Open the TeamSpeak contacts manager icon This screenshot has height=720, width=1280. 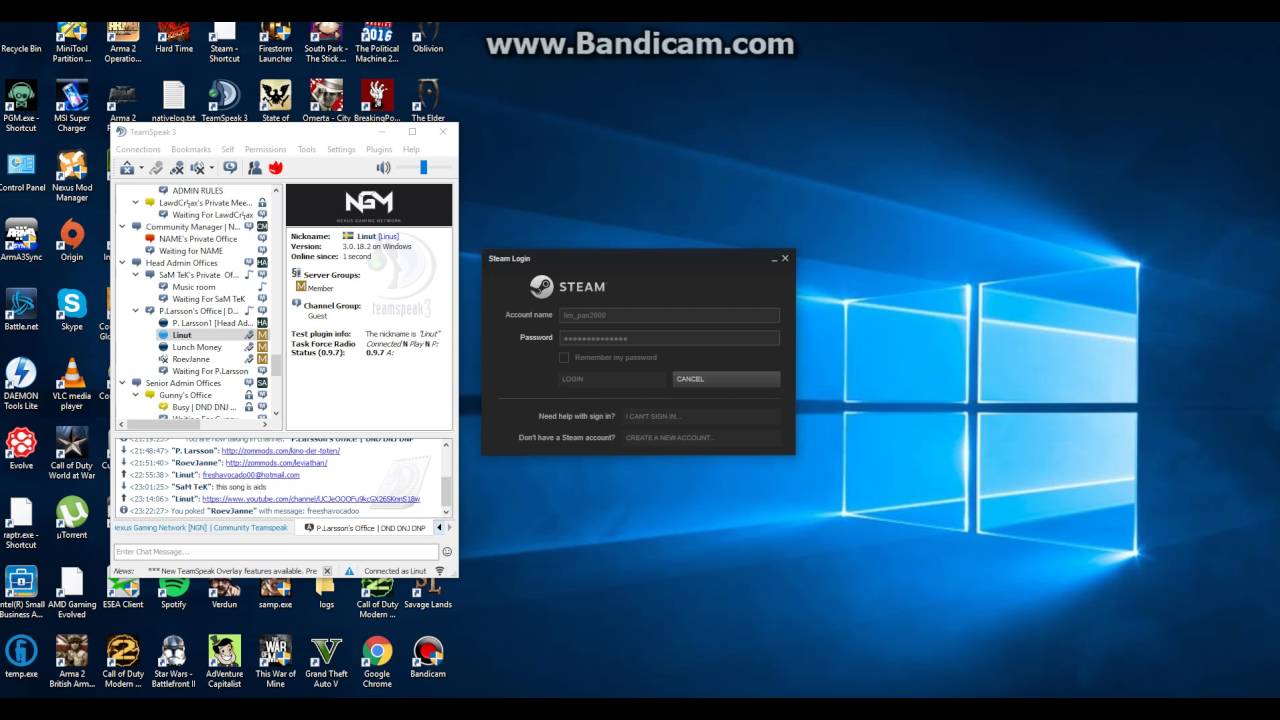coord(254,168)
